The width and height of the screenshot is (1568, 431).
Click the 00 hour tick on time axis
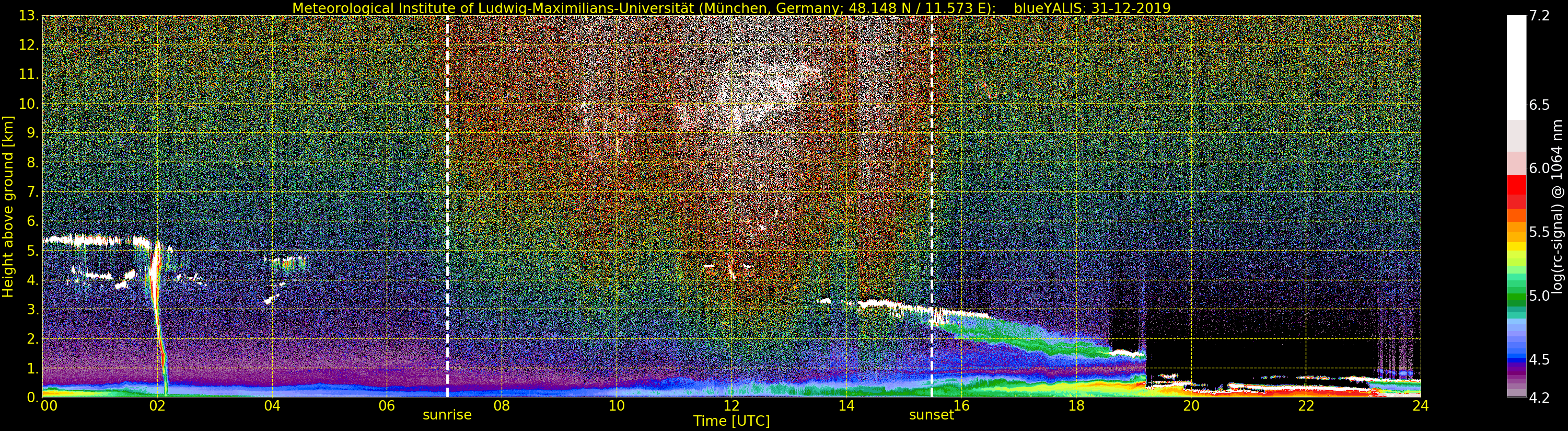coord(49,405)
